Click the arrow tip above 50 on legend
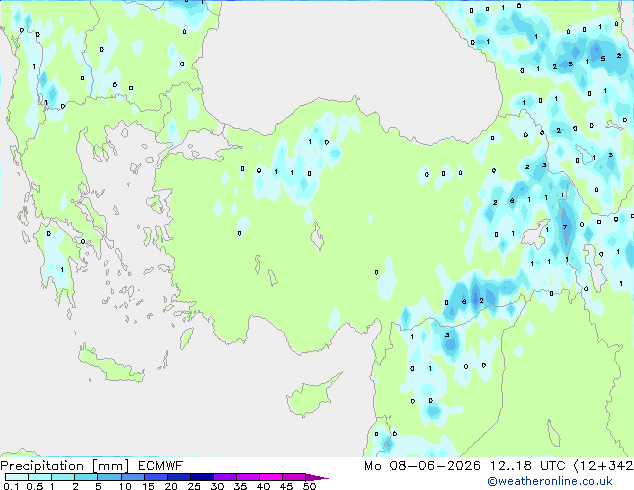Viewport: 634px width, 490px height. (x=317, y=478)
